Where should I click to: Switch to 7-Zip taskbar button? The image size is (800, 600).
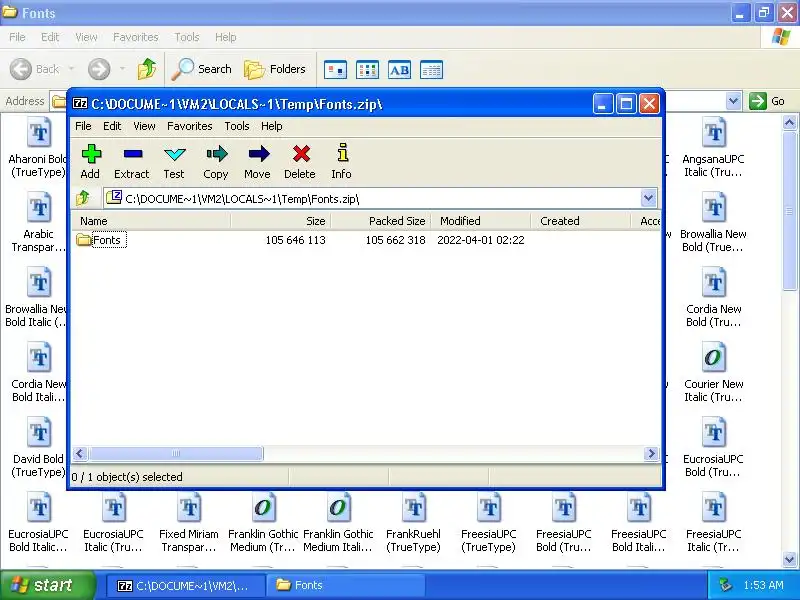tap(186, 585)
